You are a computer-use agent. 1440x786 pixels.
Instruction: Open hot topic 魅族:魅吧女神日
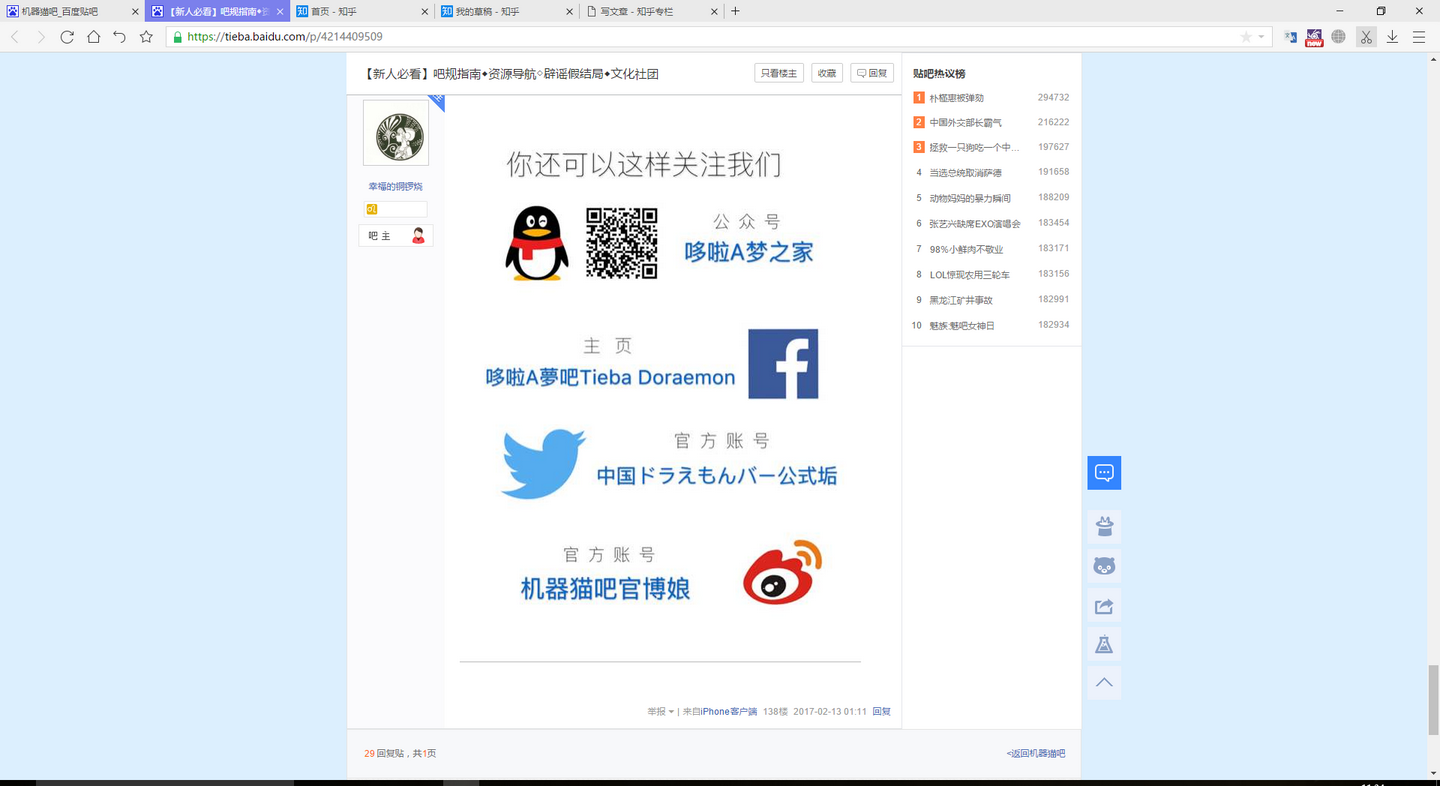coord(962,326)
